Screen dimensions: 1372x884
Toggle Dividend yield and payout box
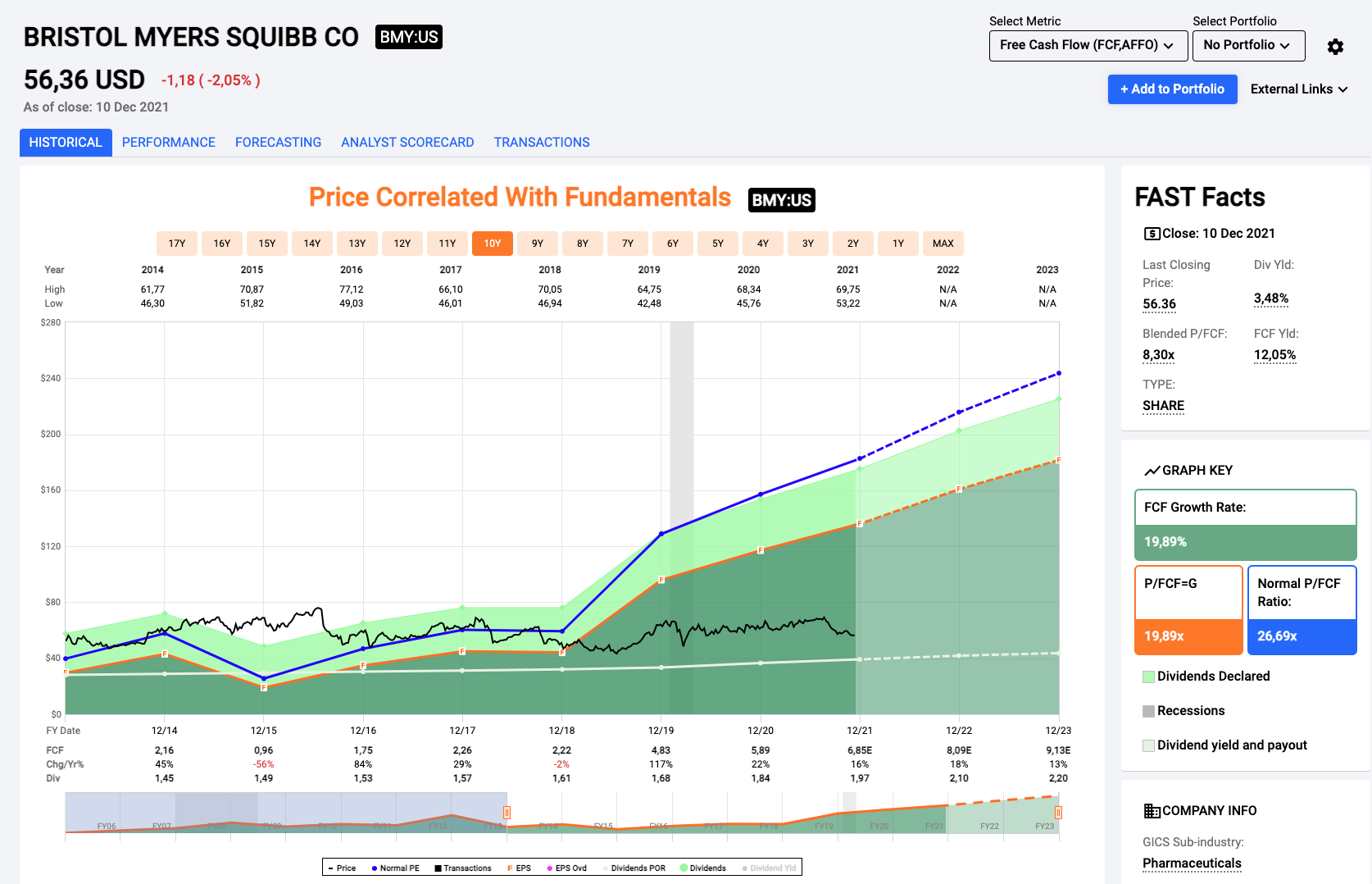click(1148, 745)
